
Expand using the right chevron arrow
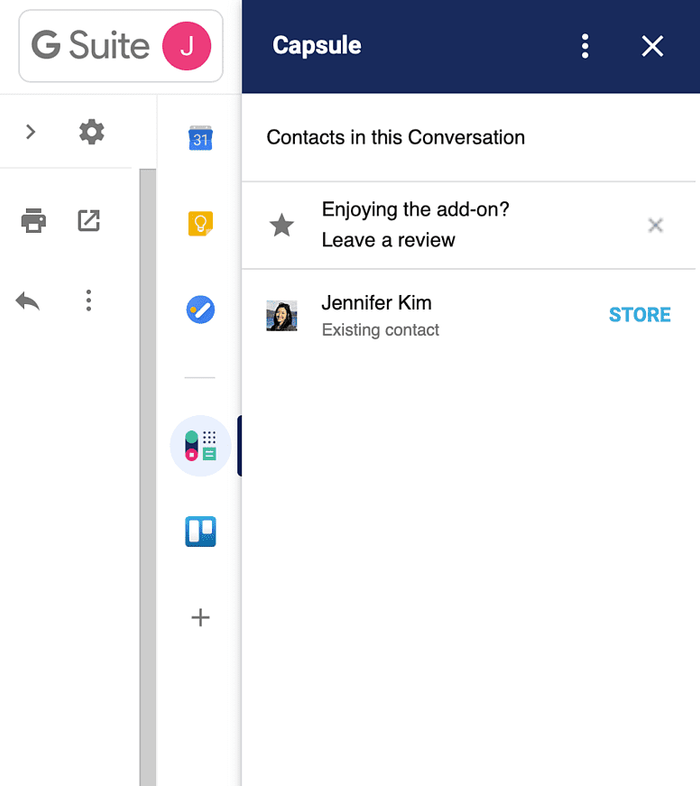tap(31, 132)
